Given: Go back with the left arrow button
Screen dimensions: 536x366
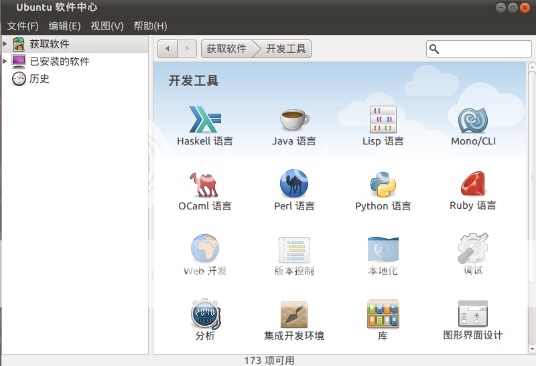Looking at the screenshot, I should tap(167, 49).
